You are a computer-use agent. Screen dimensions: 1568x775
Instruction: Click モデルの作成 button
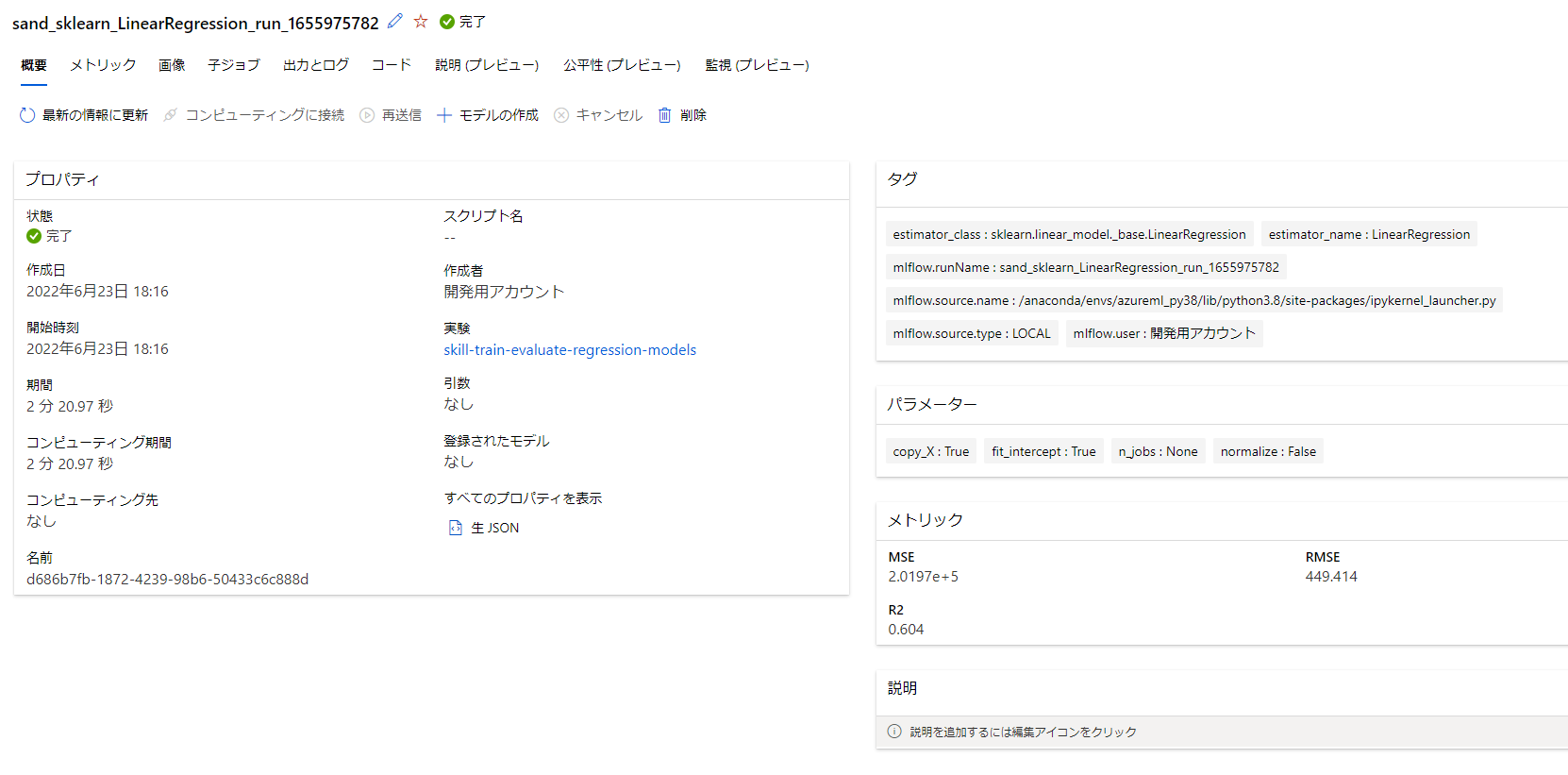[488, 115]
